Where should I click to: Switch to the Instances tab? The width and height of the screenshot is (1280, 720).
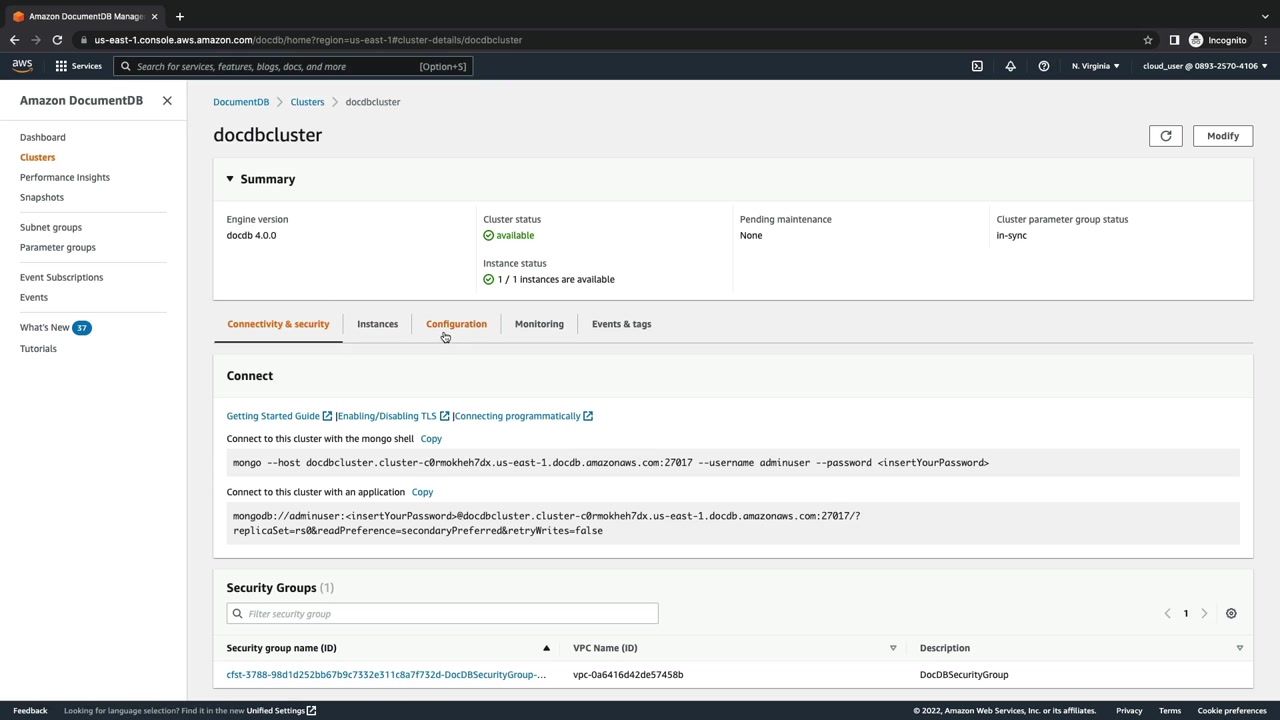point(378,324)
